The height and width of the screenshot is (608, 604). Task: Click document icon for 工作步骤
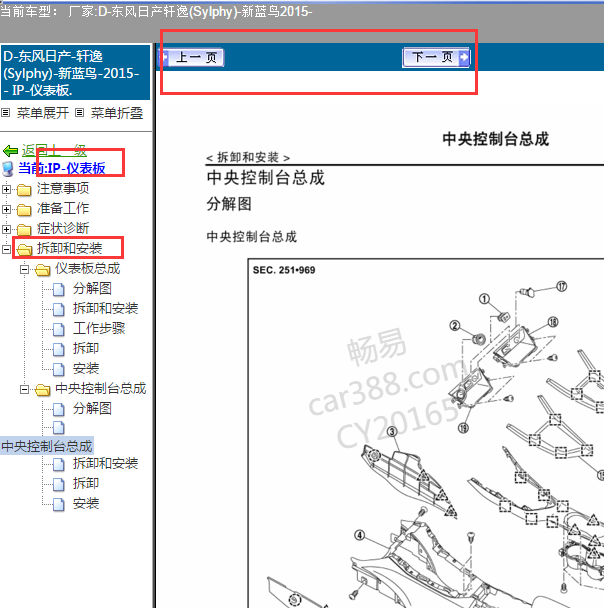point(59,329)
